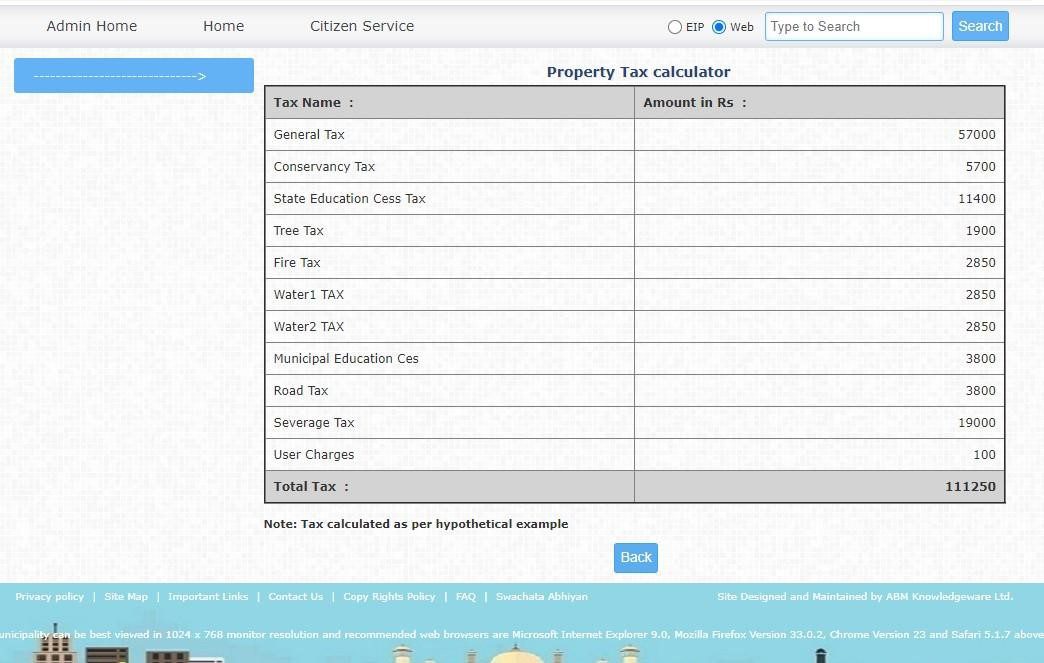This screenshot has width=1044, height=663.
Task: Click the Search button
Action: click(979, 26)
